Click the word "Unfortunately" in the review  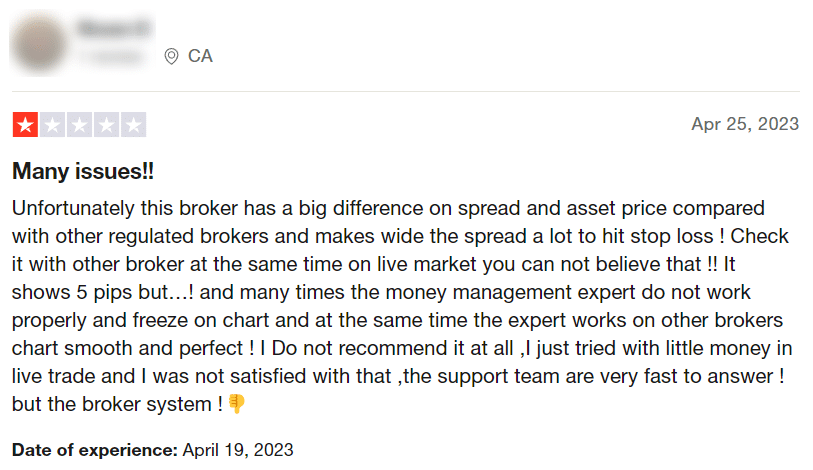point(73,209)
